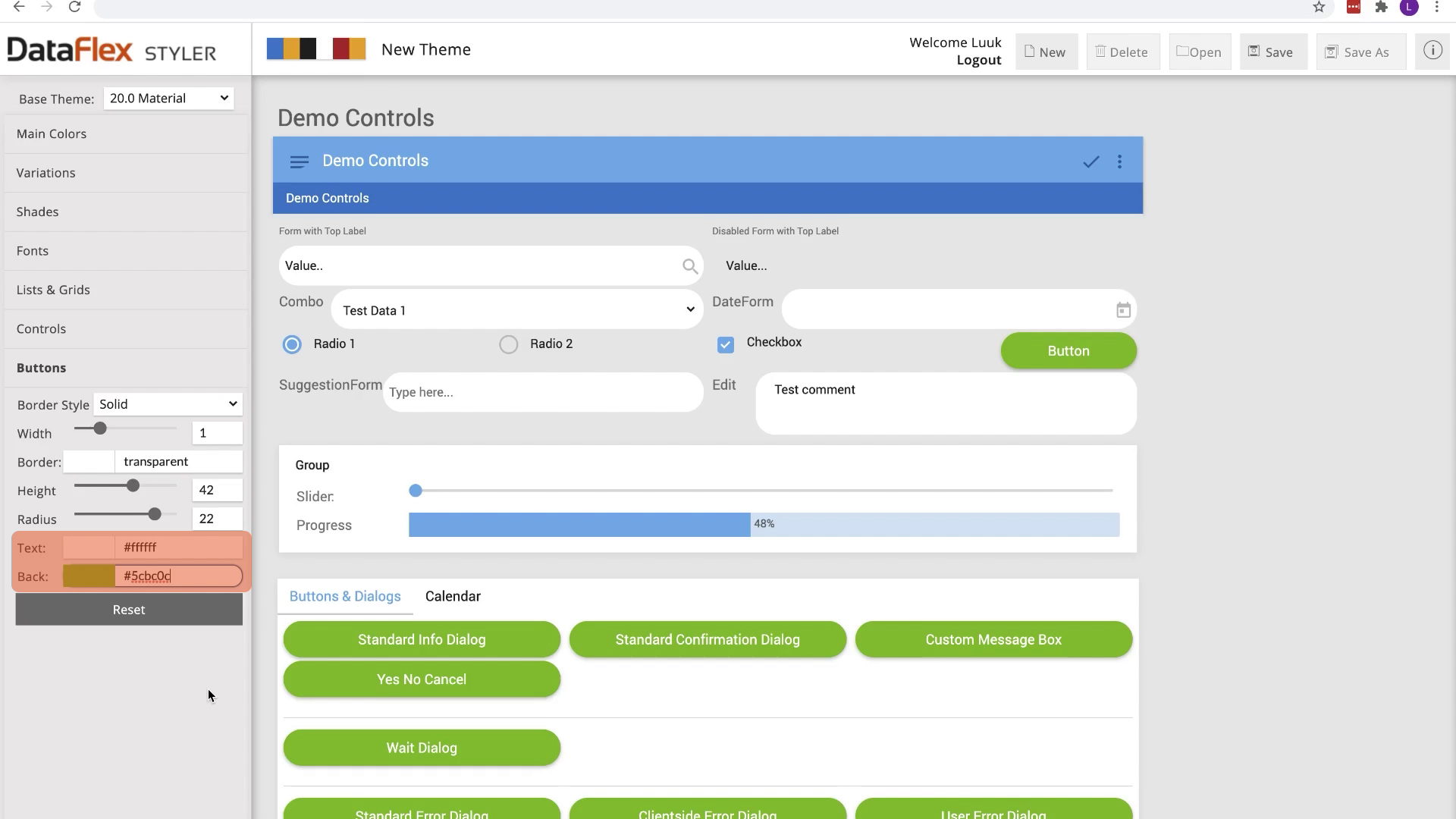Open the Combo Test Data 1 dropdown

tap(517, 310)
